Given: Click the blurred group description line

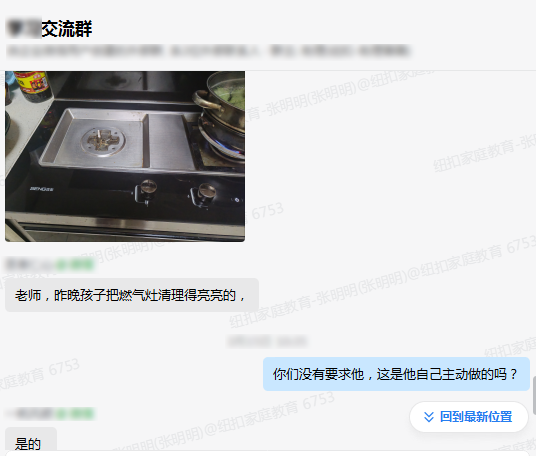Looking at the screenshot, I should (209, 51).
